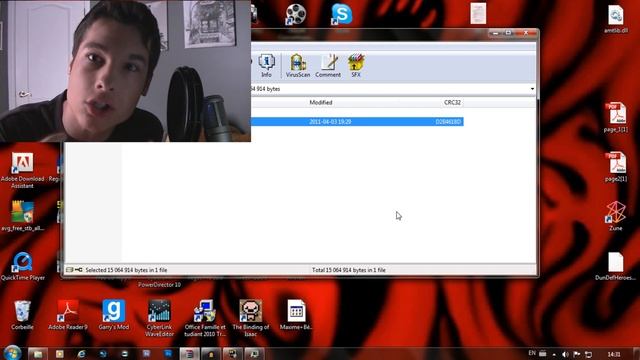Open the network icon in system tray
640x360 pixels.
pos(588,354)
